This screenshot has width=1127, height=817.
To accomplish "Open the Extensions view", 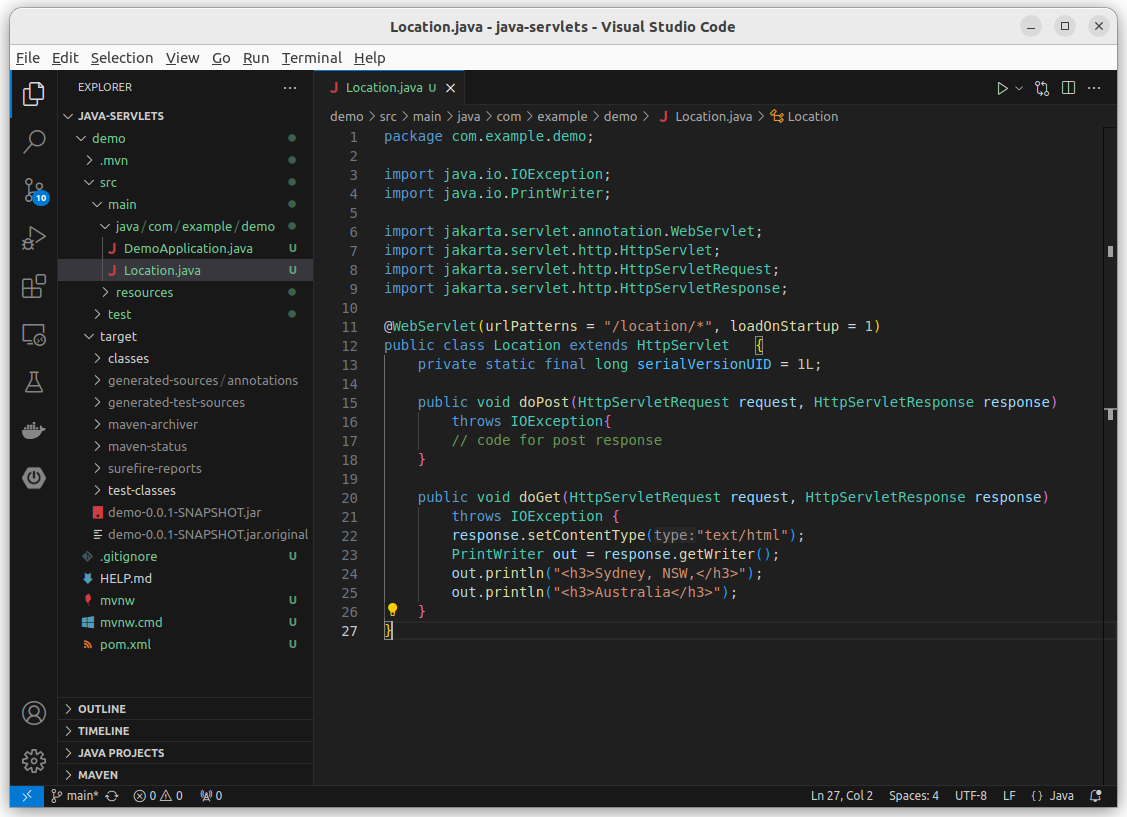I will [x=34, y=286].
